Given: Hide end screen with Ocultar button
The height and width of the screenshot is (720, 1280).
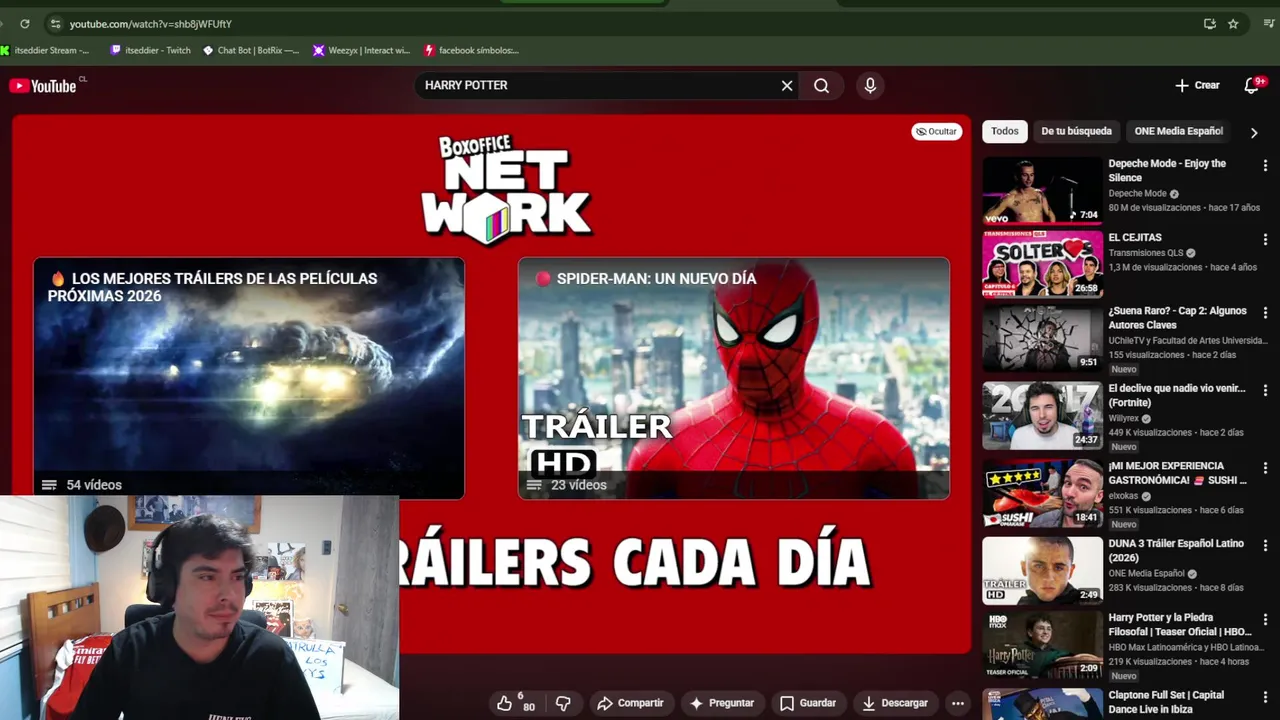Looking at the screenshot, I should pos(936,131).
